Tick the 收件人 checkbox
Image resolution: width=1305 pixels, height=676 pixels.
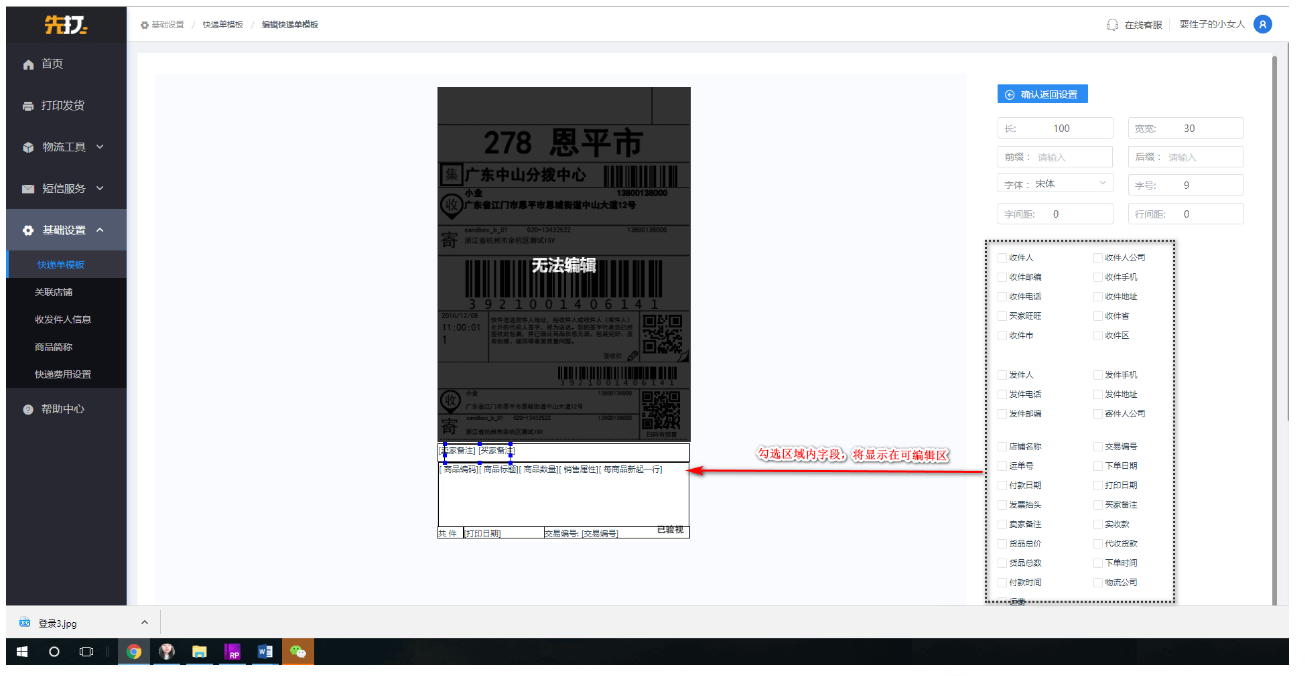[1002, 258]
